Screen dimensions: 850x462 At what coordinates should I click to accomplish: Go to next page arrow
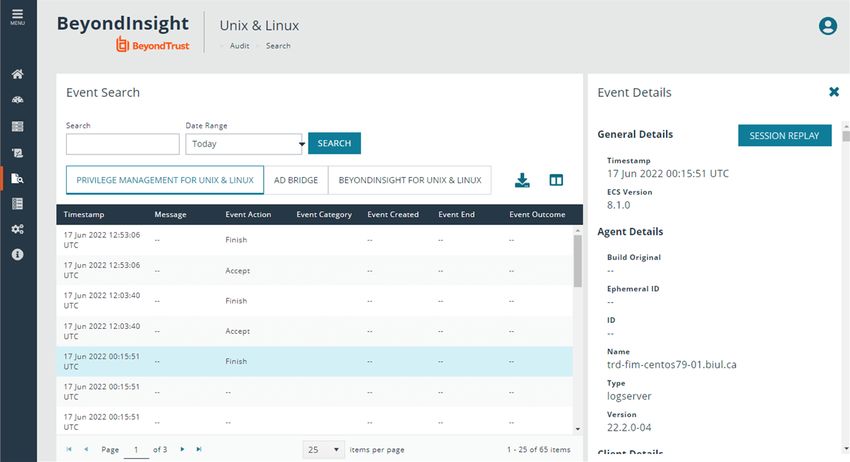[182, 450]
